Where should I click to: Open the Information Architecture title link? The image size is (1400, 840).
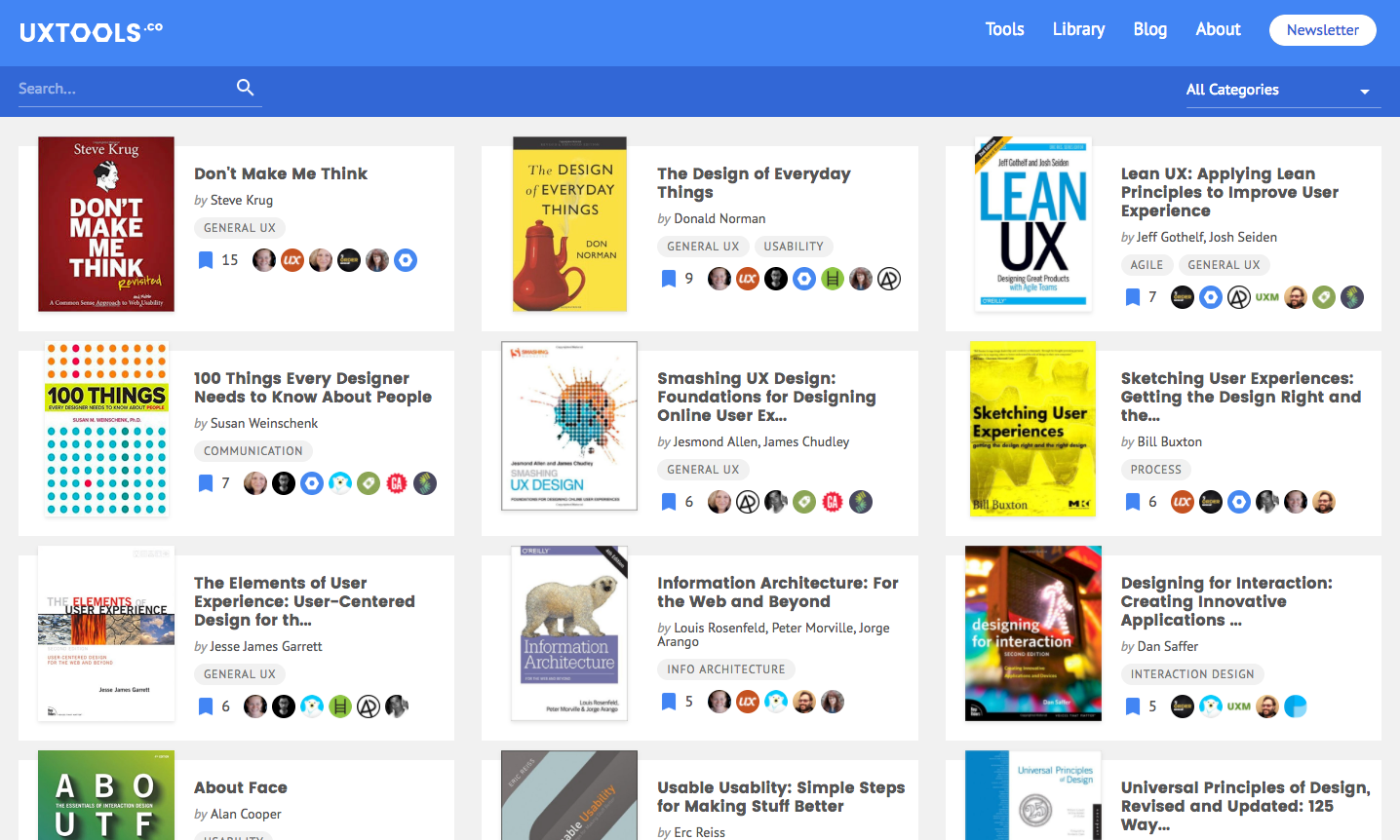click(778, 592)
